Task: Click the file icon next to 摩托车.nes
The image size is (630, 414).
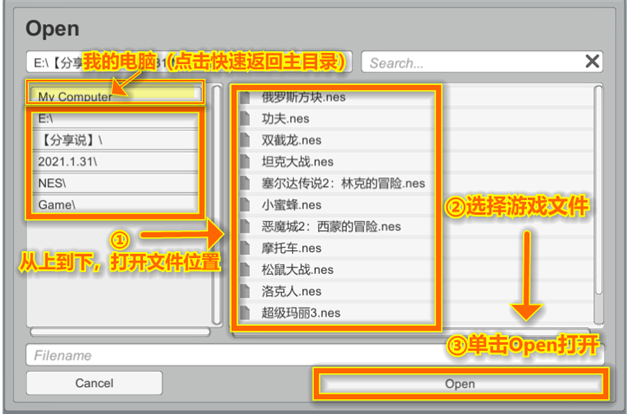Action: point(245,247)
